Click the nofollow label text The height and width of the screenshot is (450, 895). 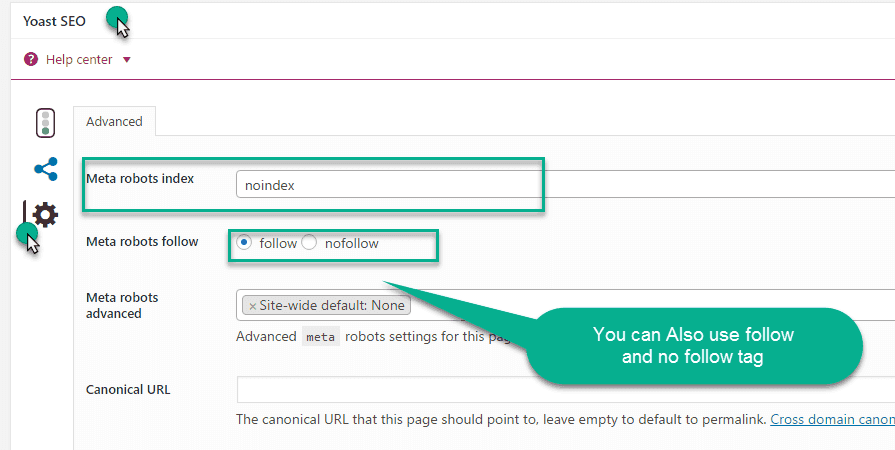(x=352, y=243)
